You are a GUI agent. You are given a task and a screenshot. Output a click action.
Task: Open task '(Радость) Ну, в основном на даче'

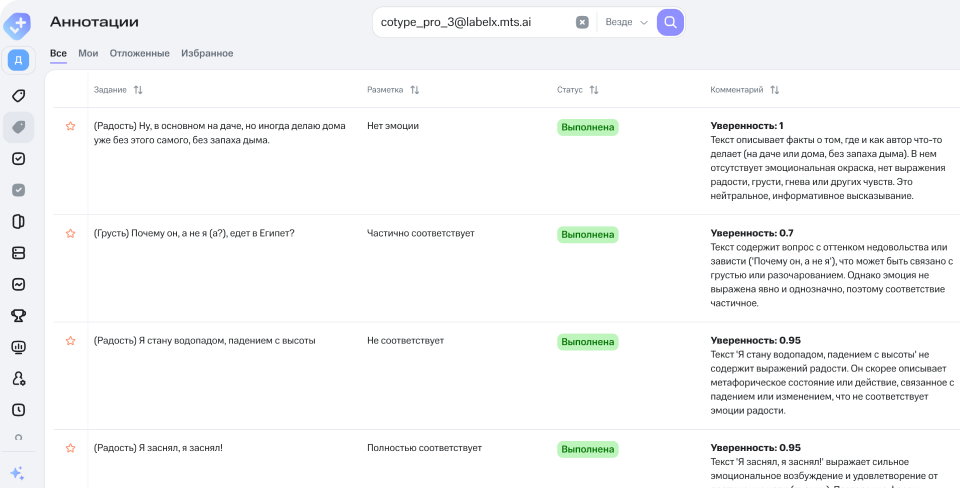[x=220, y=133]
